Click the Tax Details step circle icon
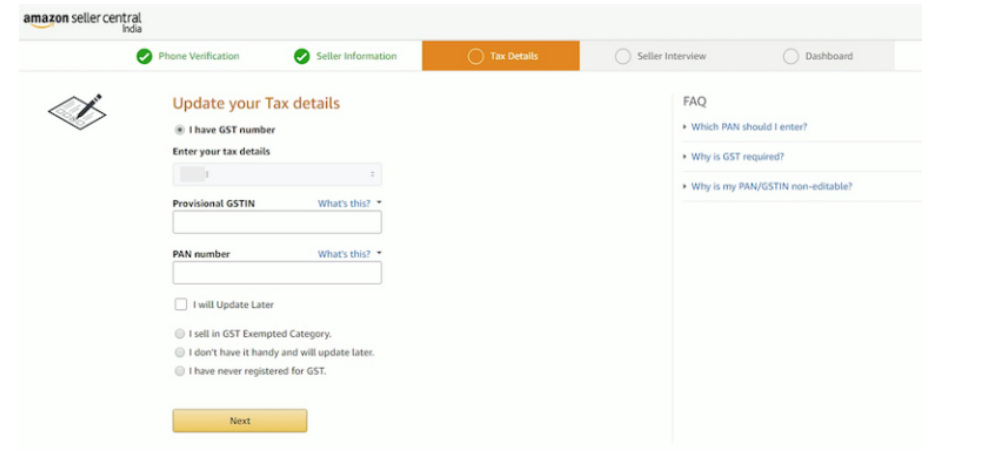The height and width of the screenshot is (452, 1002). 476,56
